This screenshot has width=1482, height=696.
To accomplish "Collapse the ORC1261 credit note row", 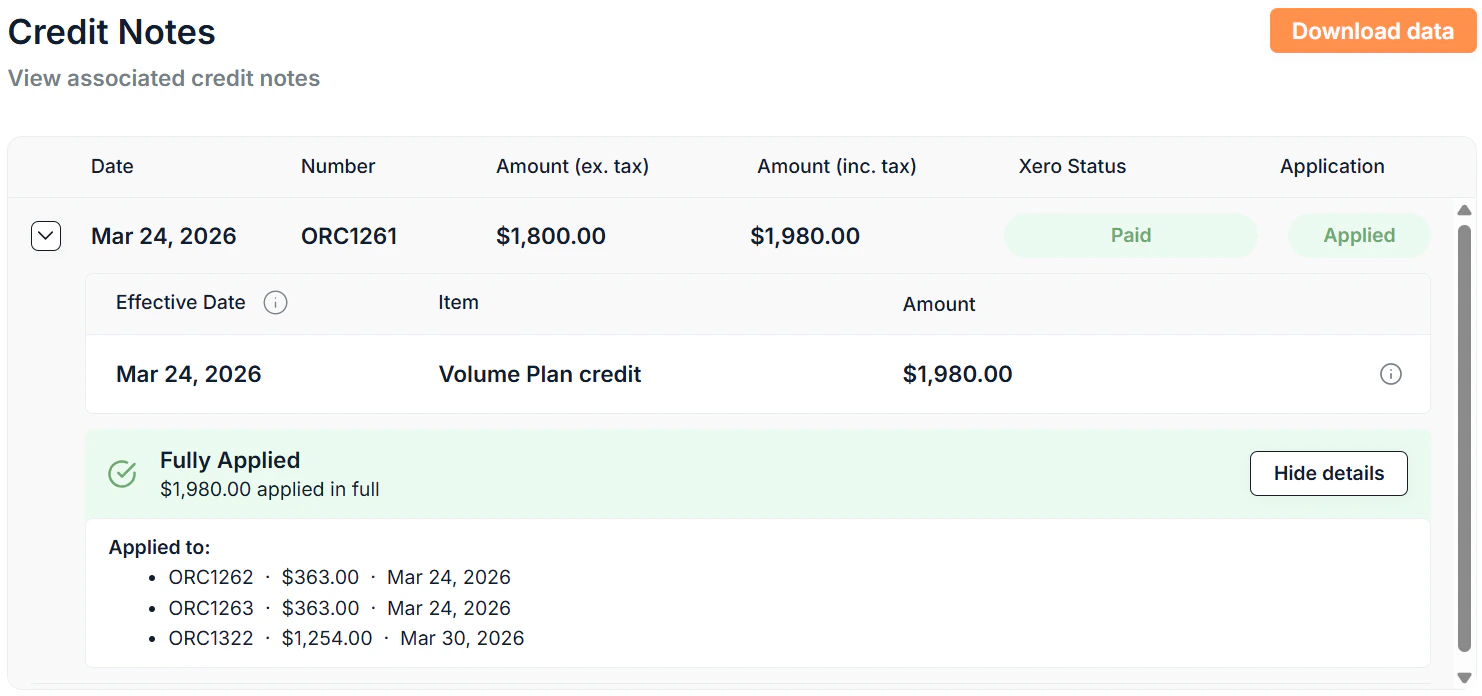I will tap(45, 235).
